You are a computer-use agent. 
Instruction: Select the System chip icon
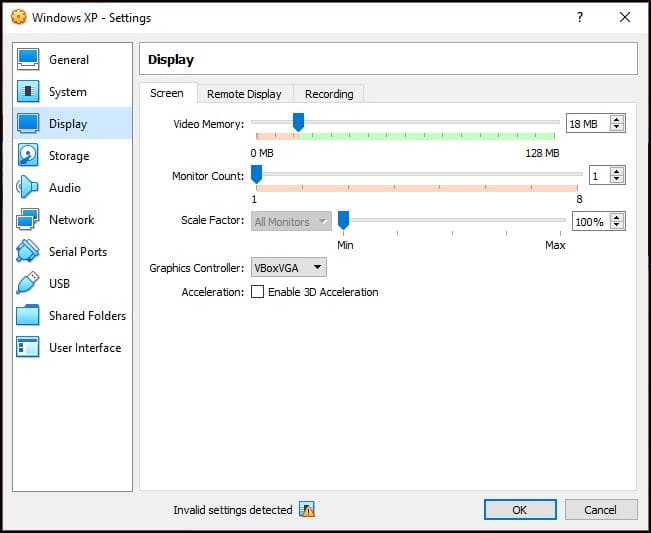pos(28,92)
